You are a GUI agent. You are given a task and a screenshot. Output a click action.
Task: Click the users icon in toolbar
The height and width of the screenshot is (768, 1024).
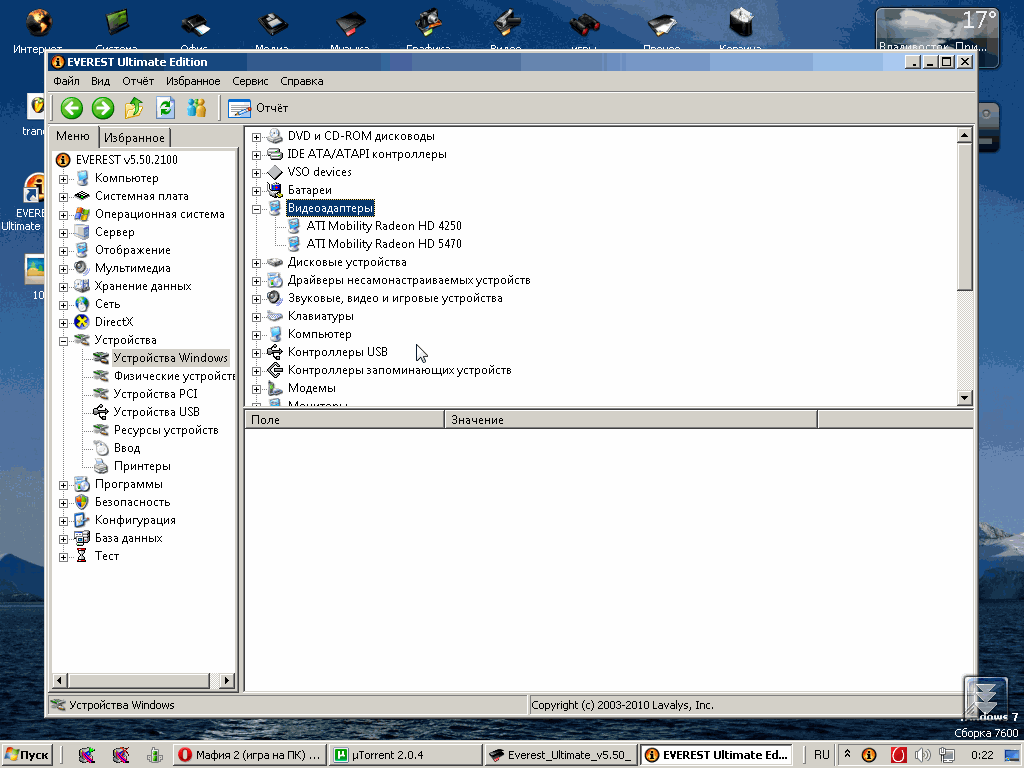(197, 108)
